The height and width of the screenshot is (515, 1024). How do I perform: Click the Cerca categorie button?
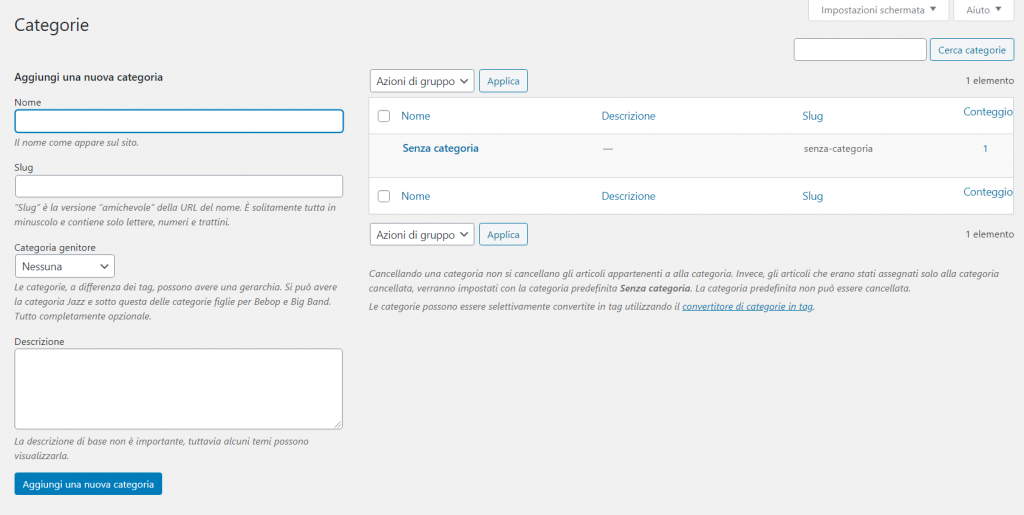point(971,50)
